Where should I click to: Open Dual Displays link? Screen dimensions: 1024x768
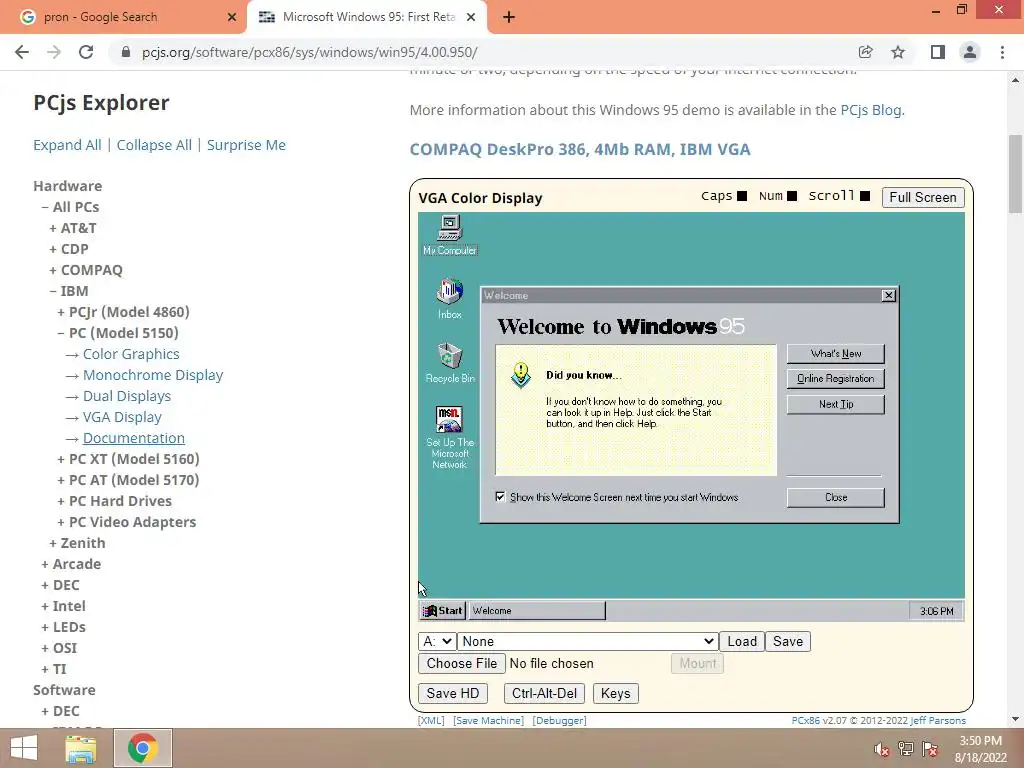(x=127, y=396)
